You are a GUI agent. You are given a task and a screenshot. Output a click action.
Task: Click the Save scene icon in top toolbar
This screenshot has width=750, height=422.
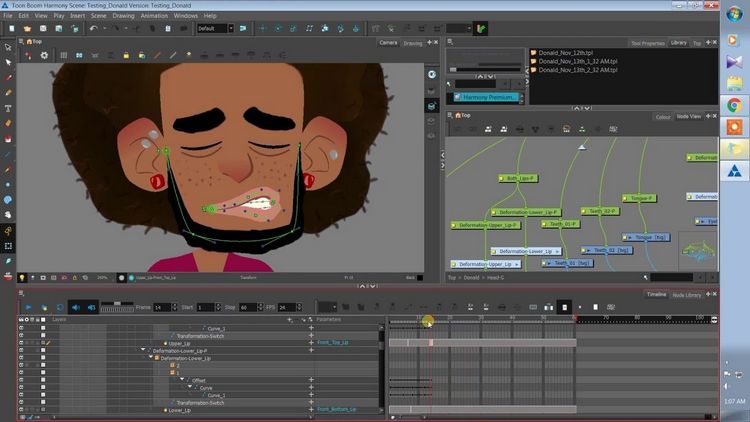[x=43, y=29]
